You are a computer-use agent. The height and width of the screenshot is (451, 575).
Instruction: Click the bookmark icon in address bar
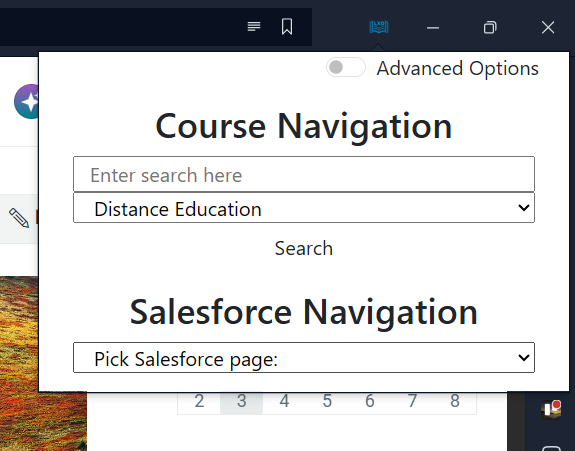[x=287, y=27]
